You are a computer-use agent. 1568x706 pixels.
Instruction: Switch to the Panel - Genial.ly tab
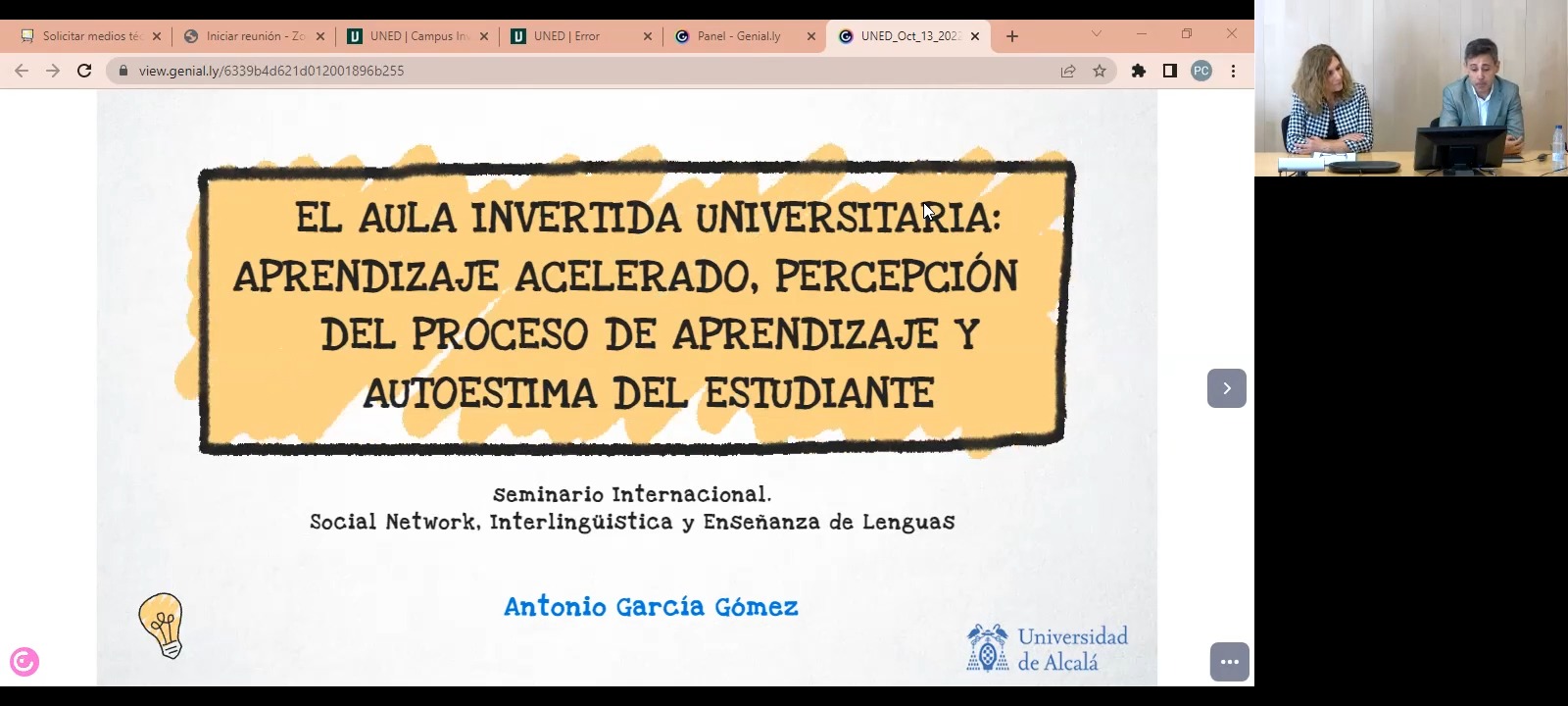739,36
